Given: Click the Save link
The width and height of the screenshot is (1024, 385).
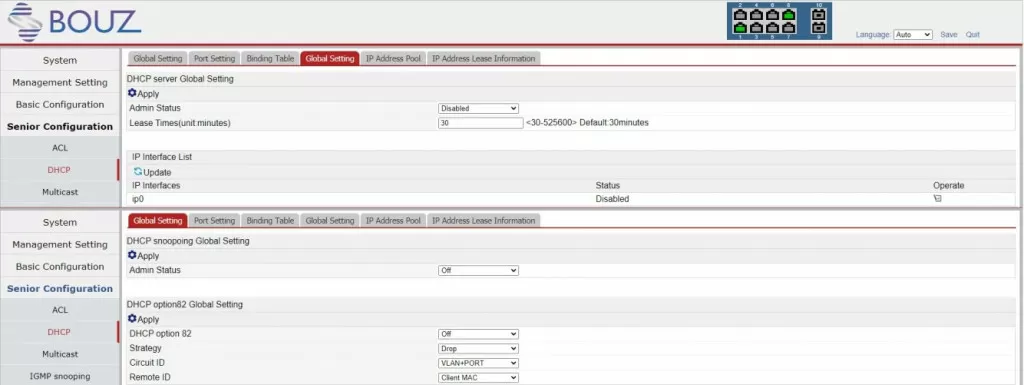Looking at the screenshot, I should click(949, 35).
